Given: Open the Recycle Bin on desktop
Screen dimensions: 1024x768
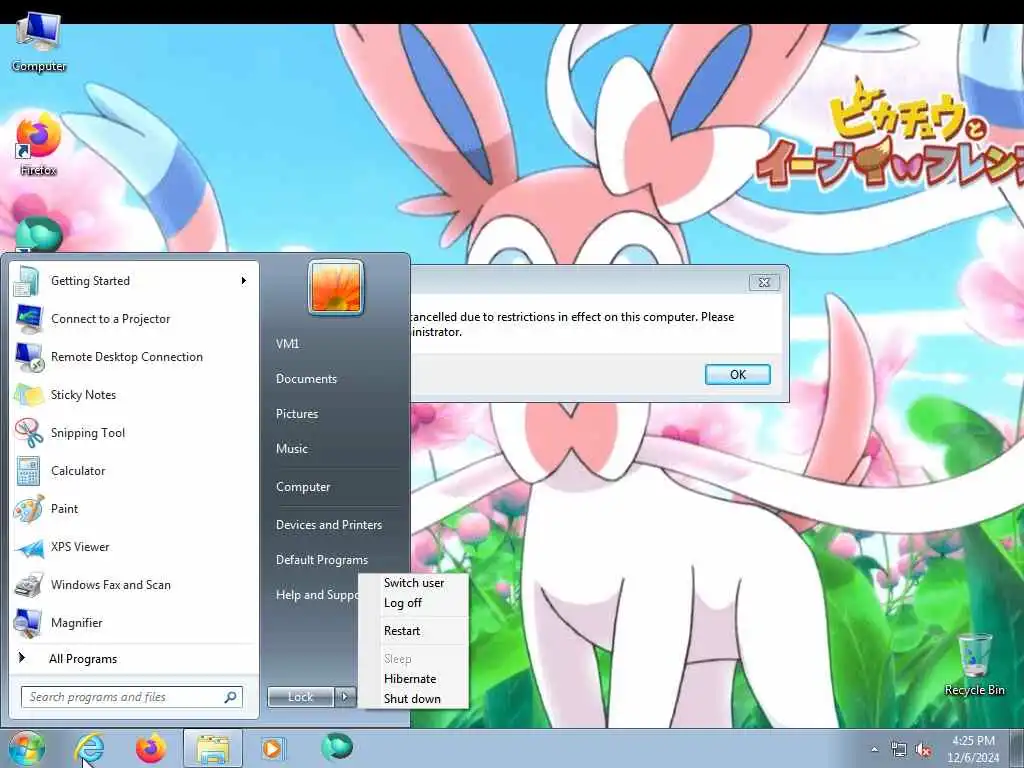Looking at the screenshot, I should point(974,665).
